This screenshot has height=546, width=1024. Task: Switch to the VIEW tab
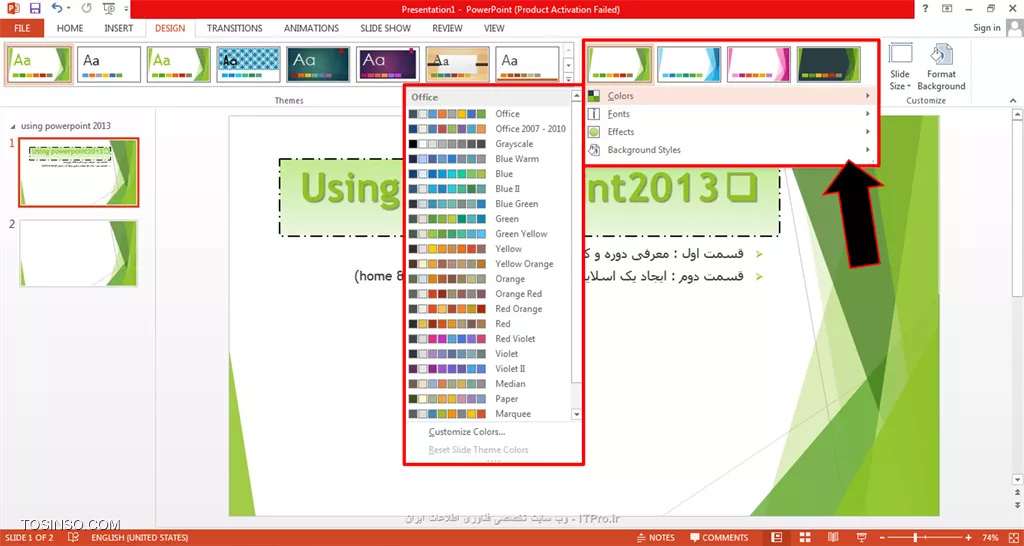[x=494, y=28]
